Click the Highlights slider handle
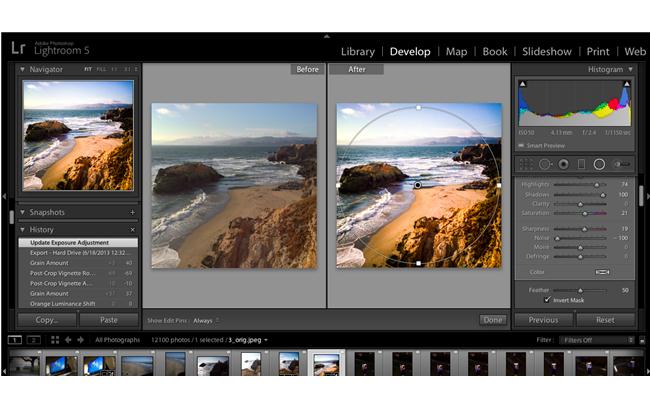650x400 pixels. (x=597, y=184)
